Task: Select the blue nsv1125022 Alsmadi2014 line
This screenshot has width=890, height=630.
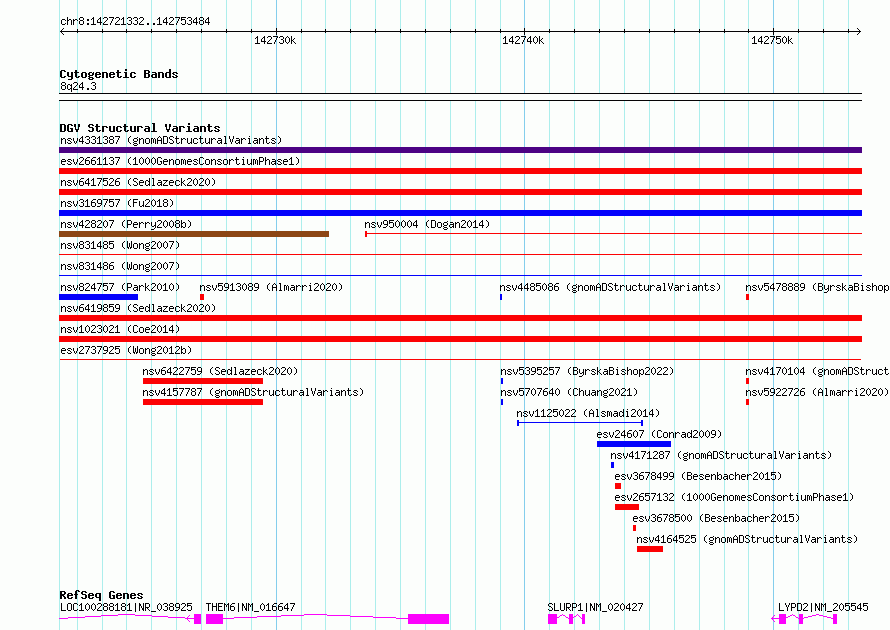Action: pos(580,423)
